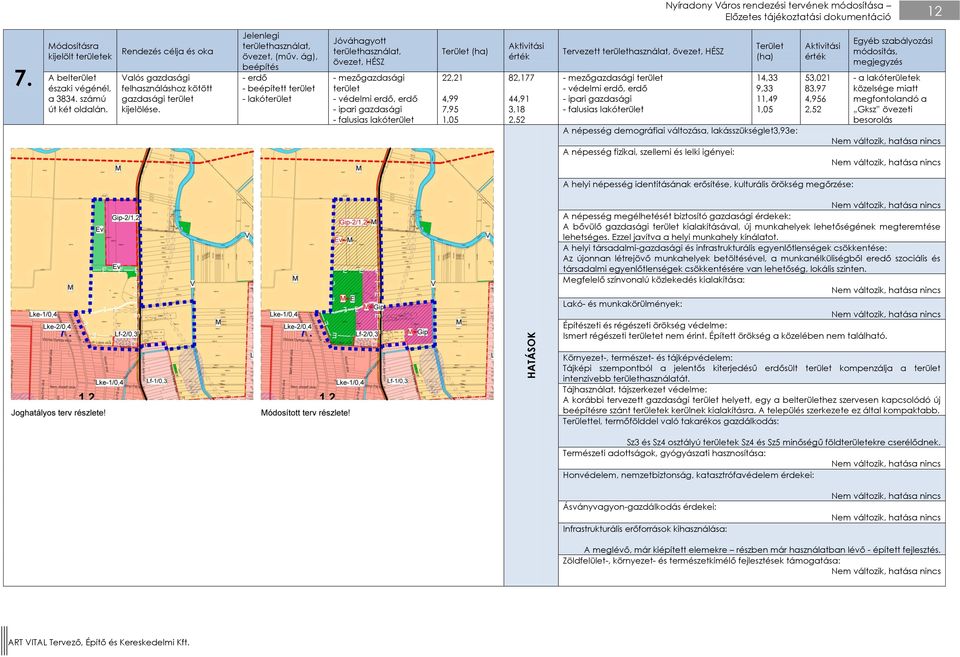Select the heading 'Tájhasználat, tájszerkezet védelme'
This screenshot has width=960, height=657.
click(x=634, y=389)
